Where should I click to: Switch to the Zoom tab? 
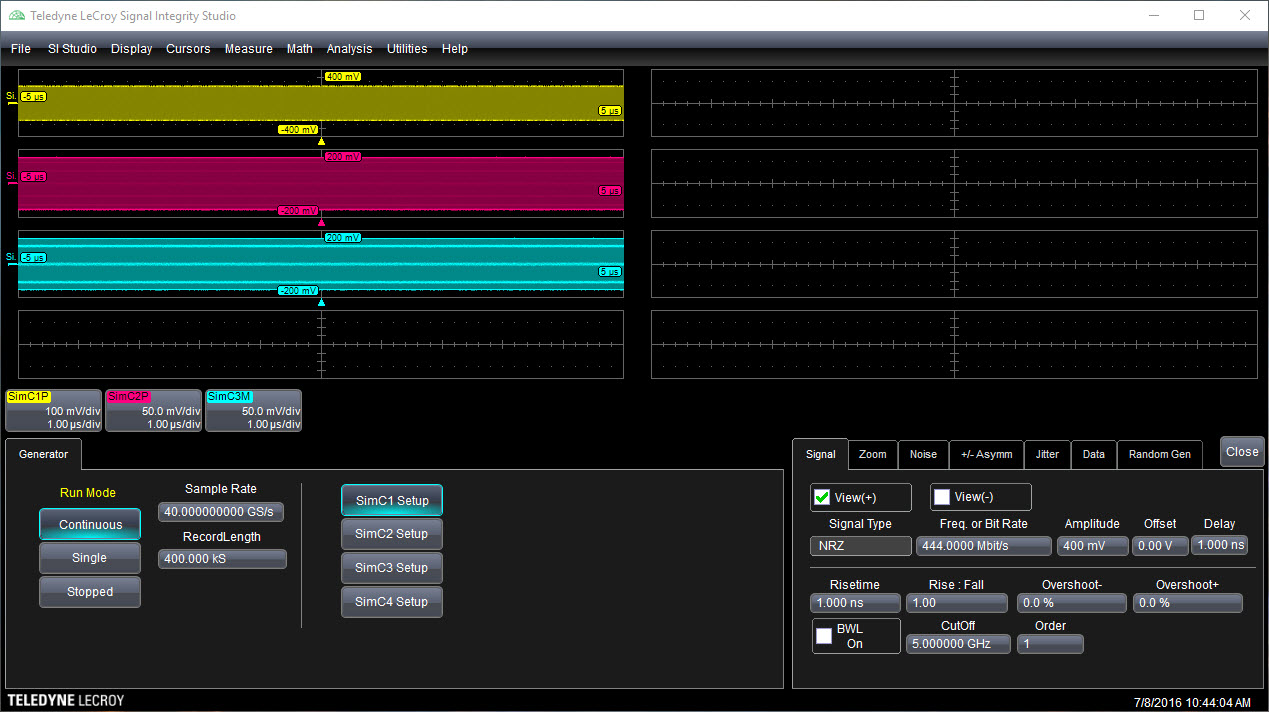pos(873,454)
